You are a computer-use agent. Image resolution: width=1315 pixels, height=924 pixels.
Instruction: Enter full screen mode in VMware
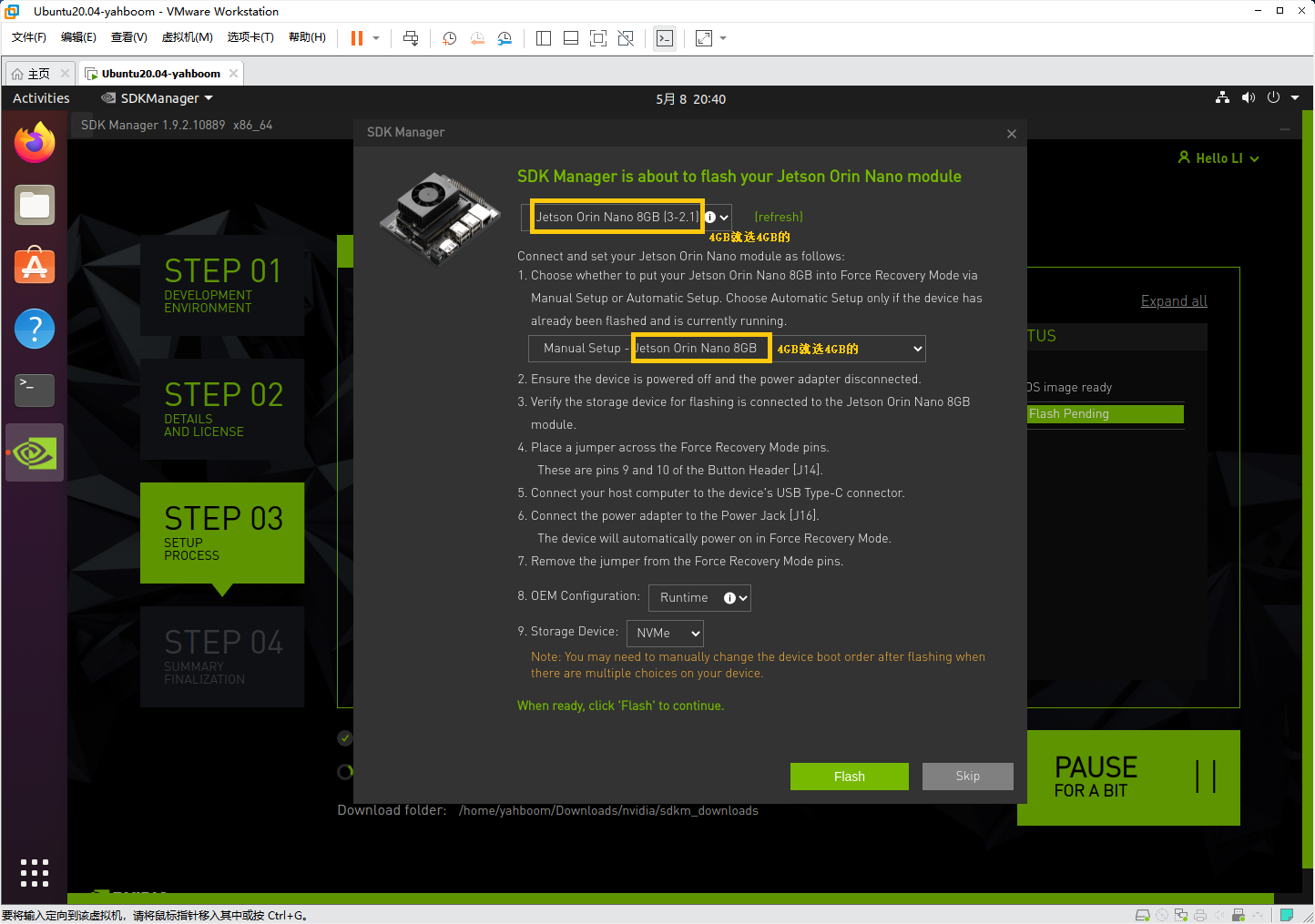pyautogui.click(x=598, y=38)
